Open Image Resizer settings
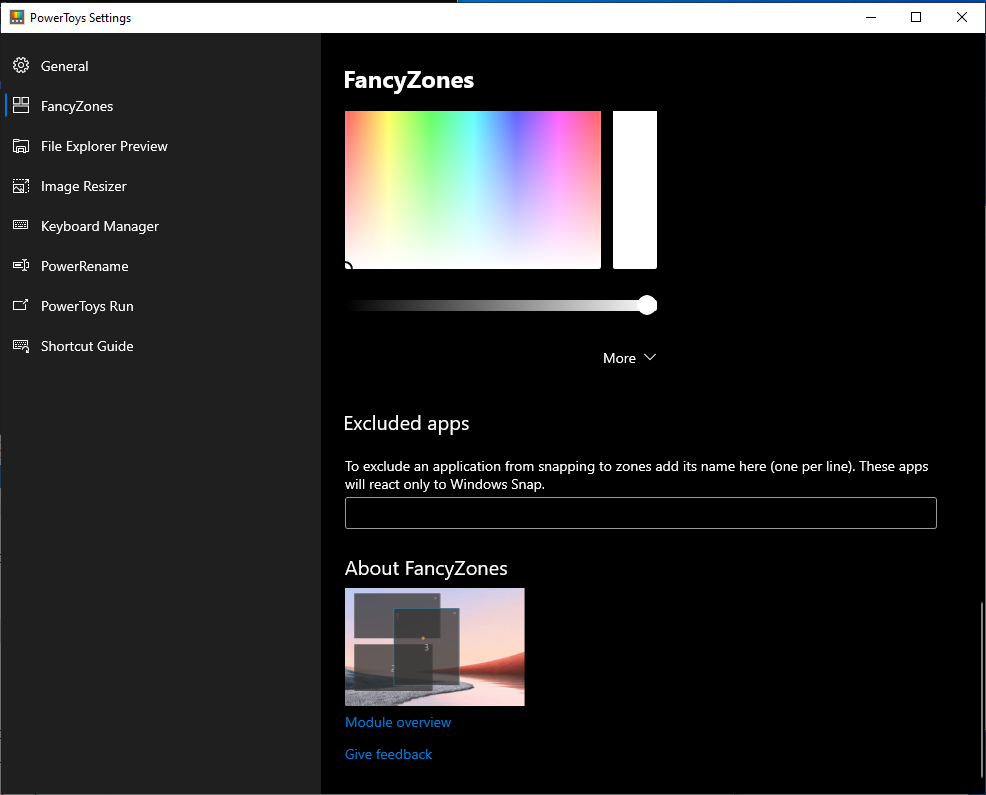The image size is (986, 795). [x=160, y=187]
